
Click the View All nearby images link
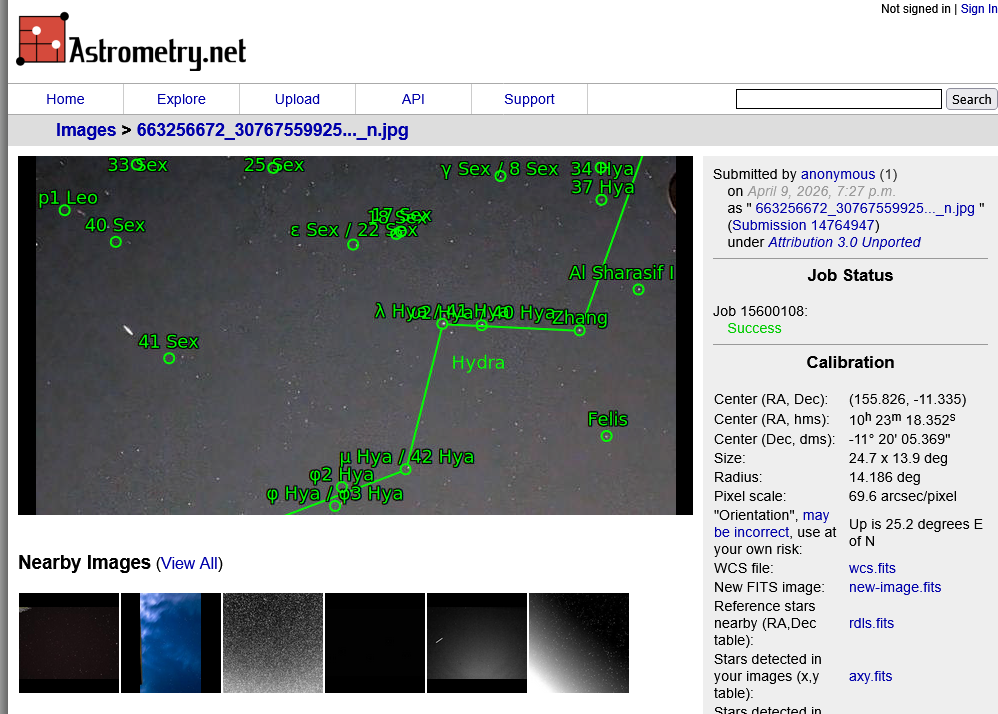[189, 563]
